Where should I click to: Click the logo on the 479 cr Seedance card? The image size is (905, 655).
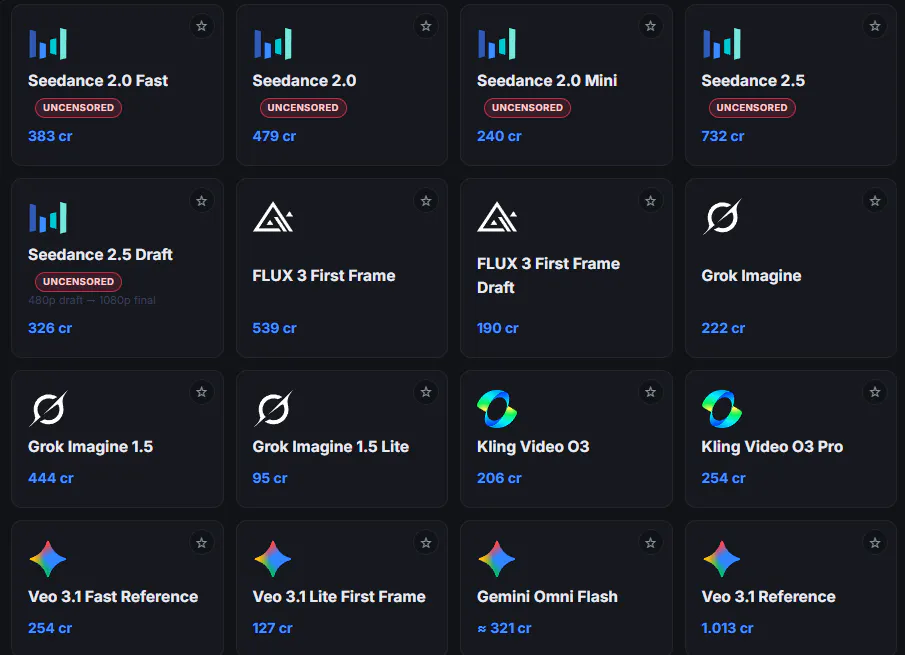[272, 44]
